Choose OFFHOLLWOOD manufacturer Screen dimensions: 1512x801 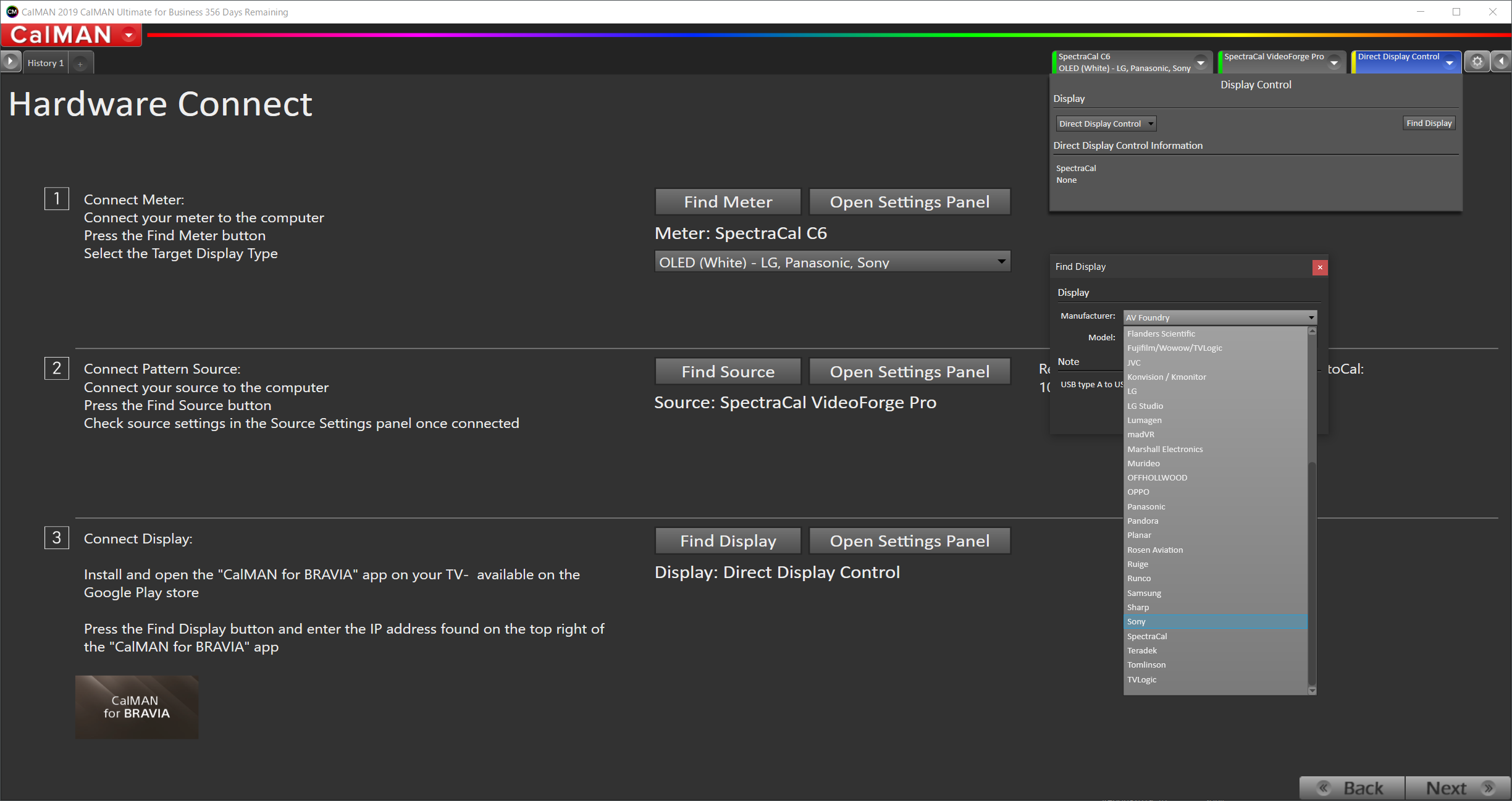(x=1216, y=477)
